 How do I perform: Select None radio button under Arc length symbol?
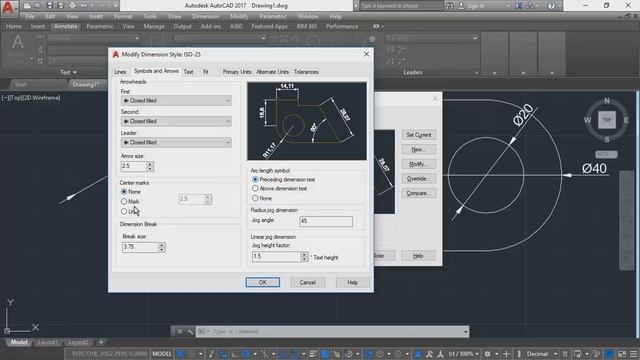click(255, 198)
